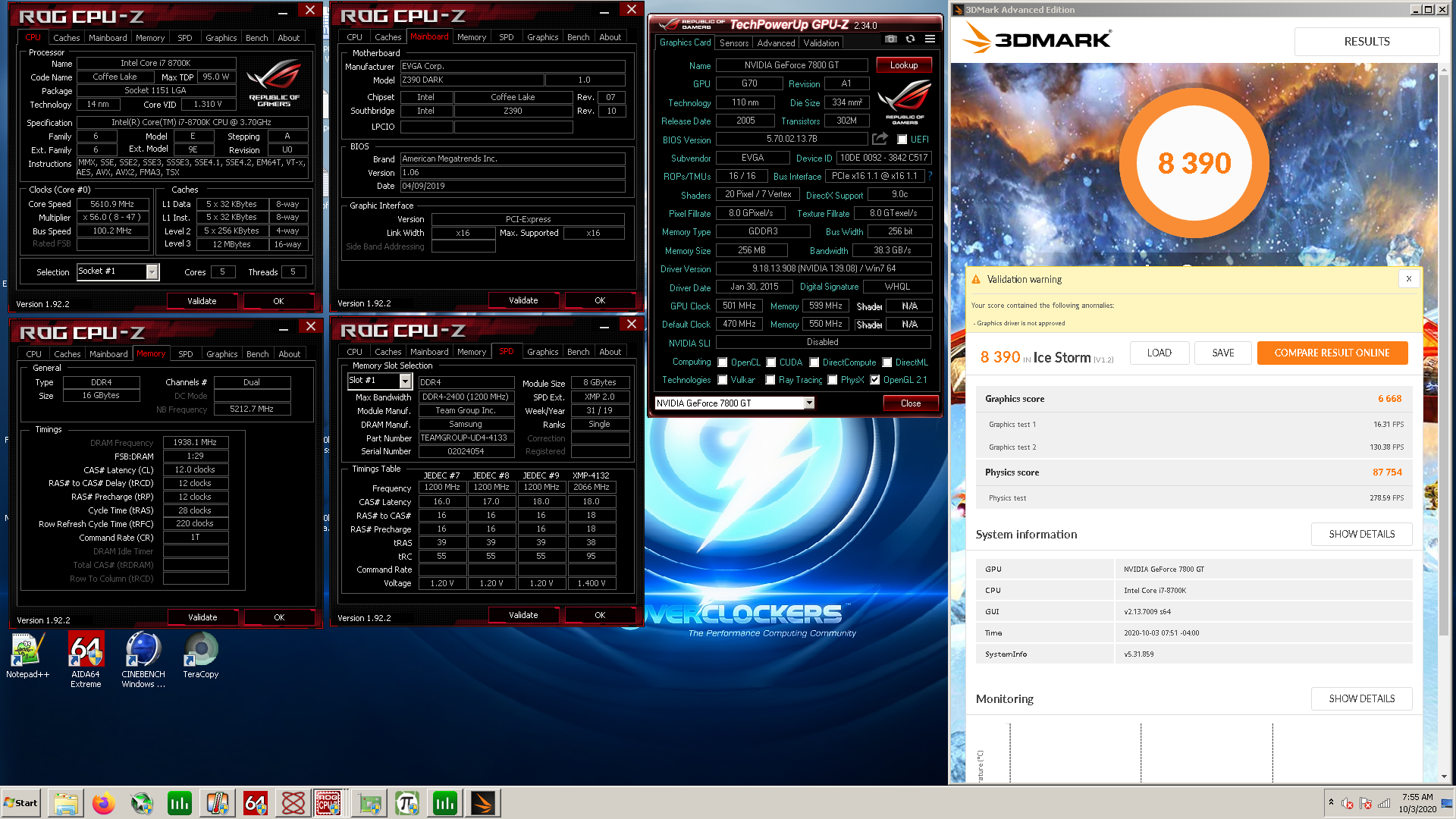This screenshot has width=1456, height=819.
Task: Click the show desktop monitor tray icon
Action: [1447, 803]
